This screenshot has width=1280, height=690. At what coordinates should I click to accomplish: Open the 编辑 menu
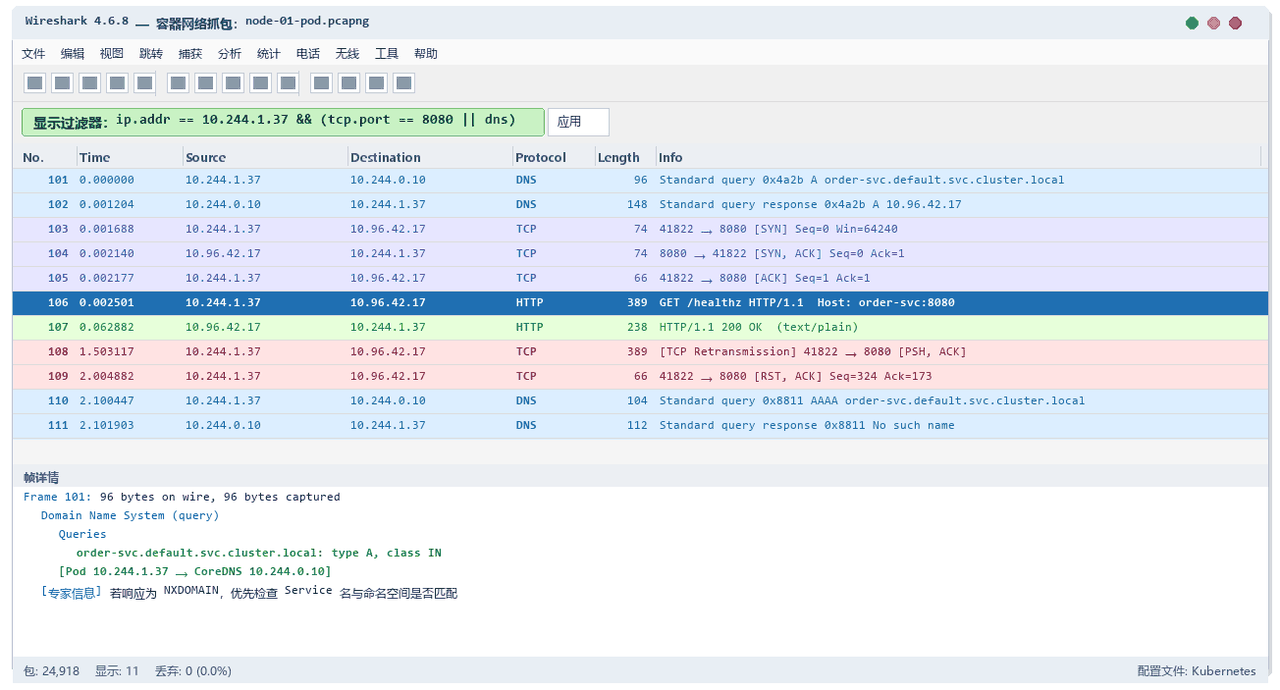point(73,54)
